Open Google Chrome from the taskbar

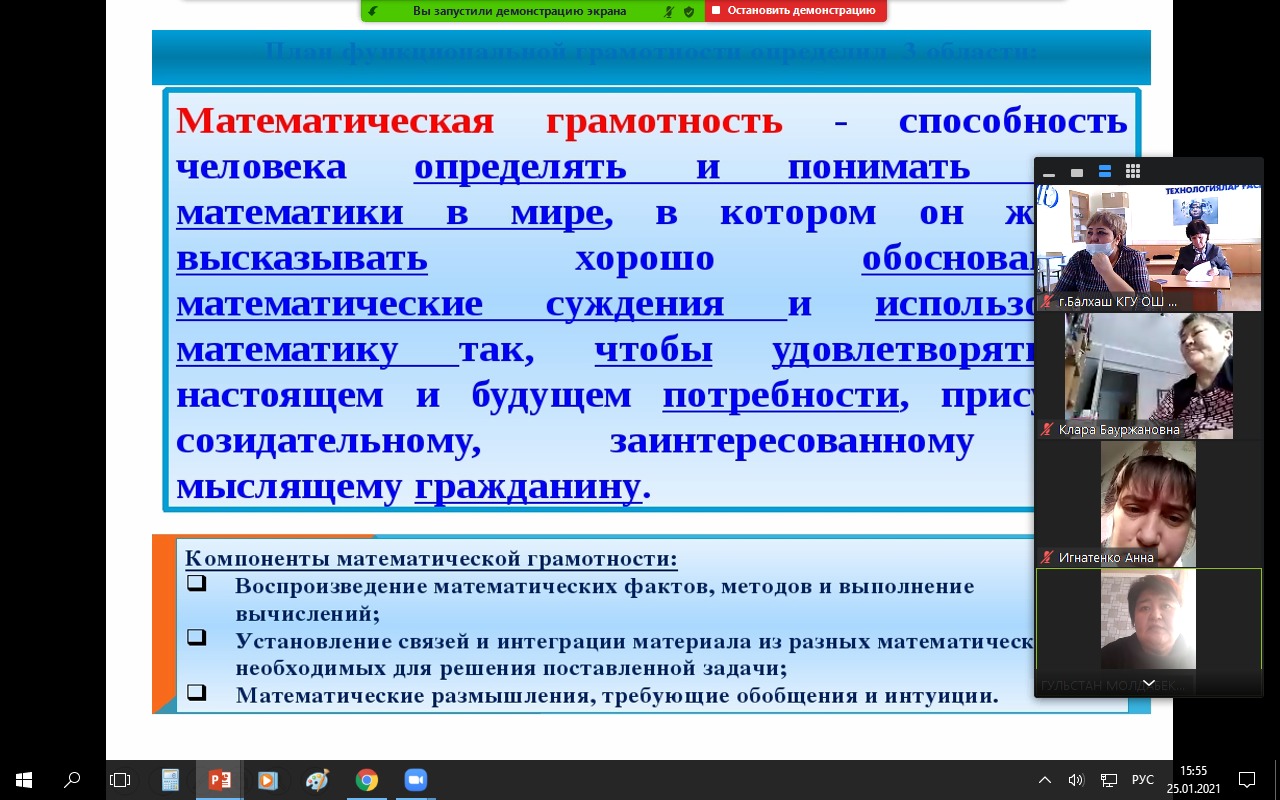367,780
